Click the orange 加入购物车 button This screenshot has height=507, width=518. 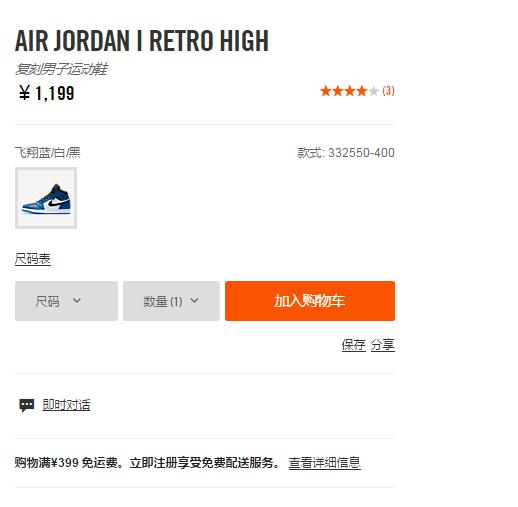[310, 301]
